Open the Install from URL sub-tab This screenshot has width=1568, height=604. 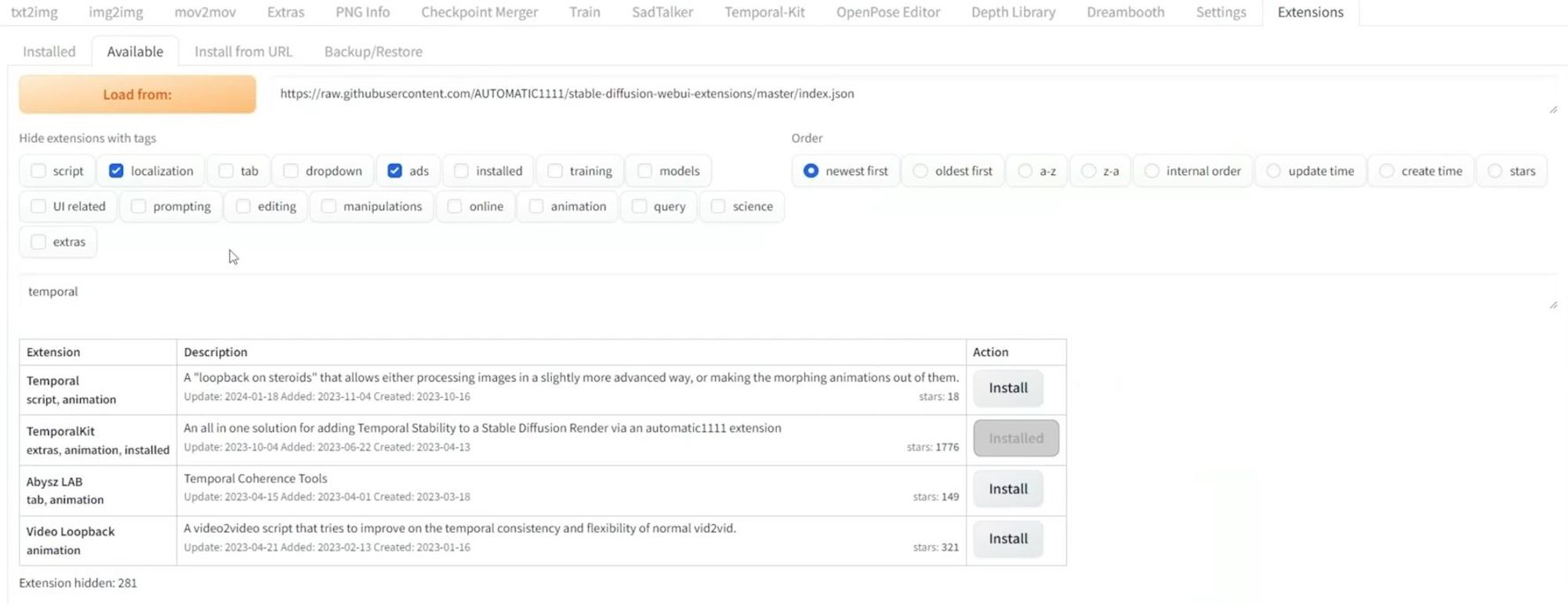[243, 51]
